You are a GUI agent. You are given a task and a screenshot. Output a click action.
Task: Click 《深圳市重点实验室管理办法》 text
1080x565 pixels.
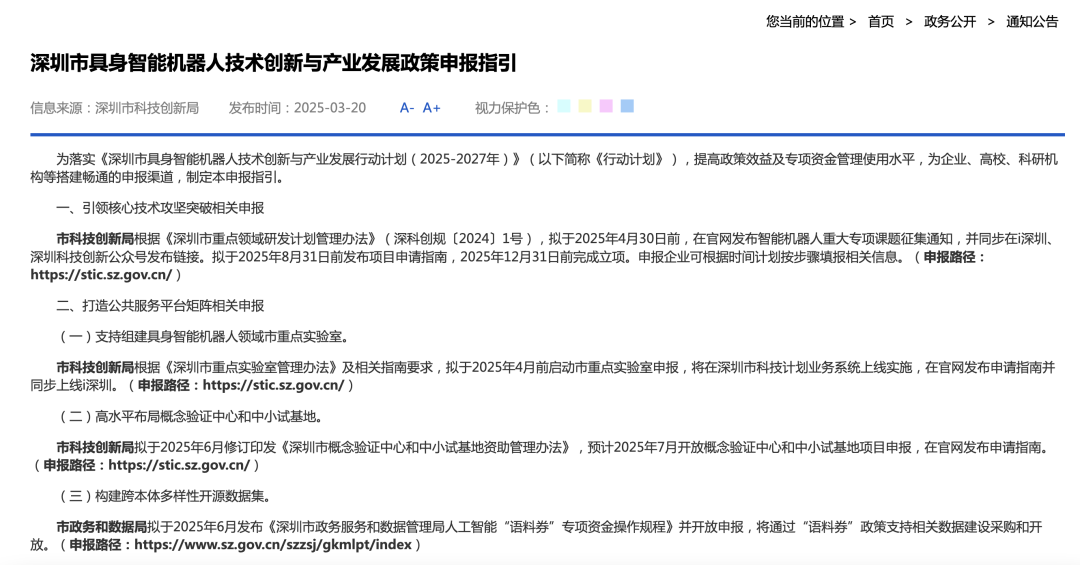pyautogui.click(x=251, y=368)
